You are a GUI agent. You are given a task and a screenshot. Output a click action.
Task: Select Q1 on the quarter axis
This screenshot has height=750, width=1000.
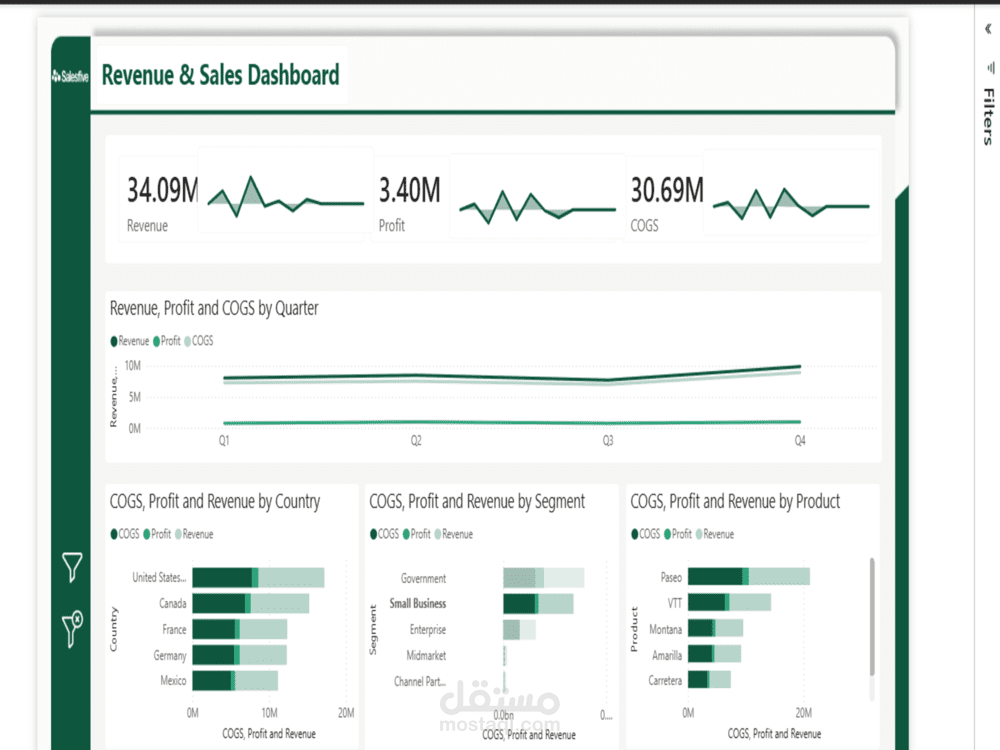[x=224, y=441]
